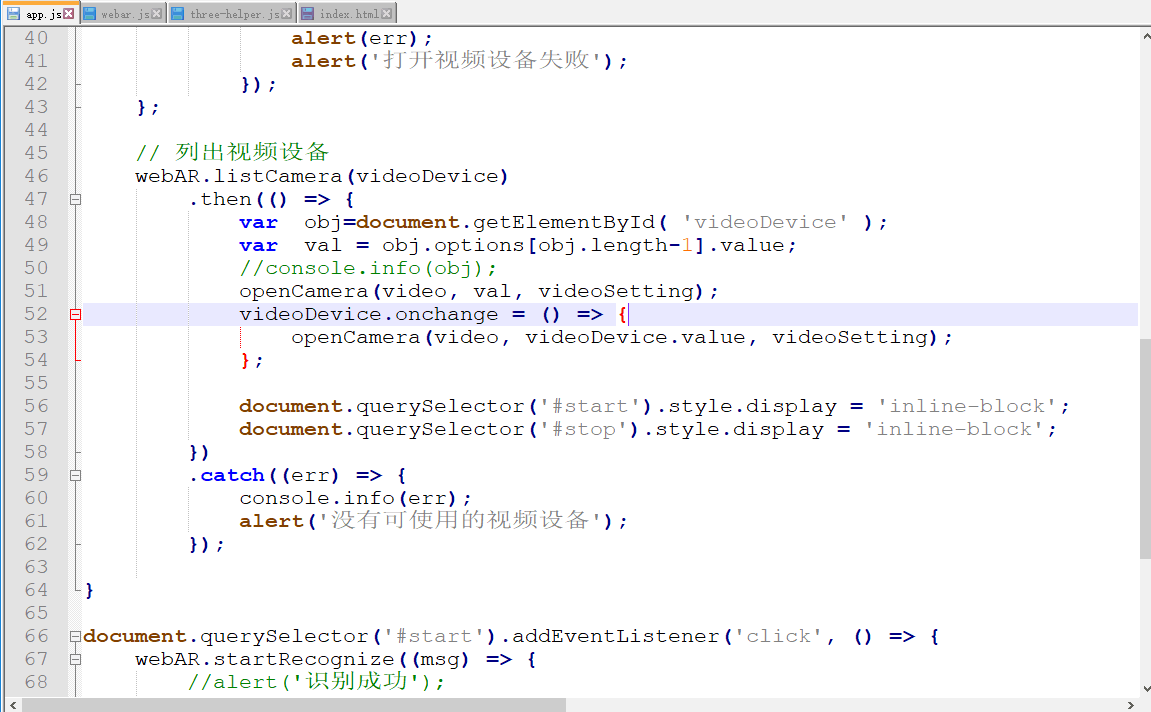Click the three-helper.js tab file icon

point(179,13)
